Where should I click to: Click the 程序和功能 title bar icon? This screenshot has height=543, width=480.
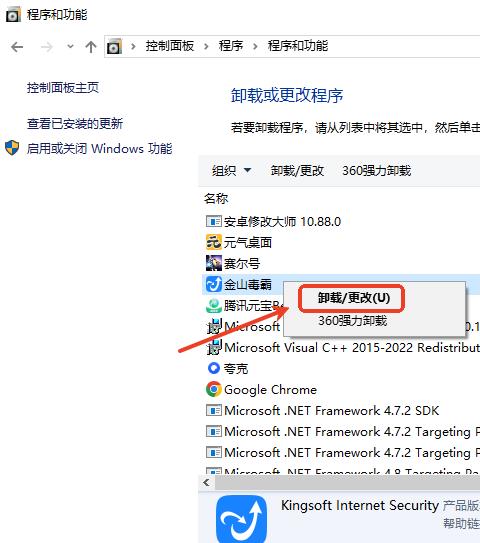(13, 15)
